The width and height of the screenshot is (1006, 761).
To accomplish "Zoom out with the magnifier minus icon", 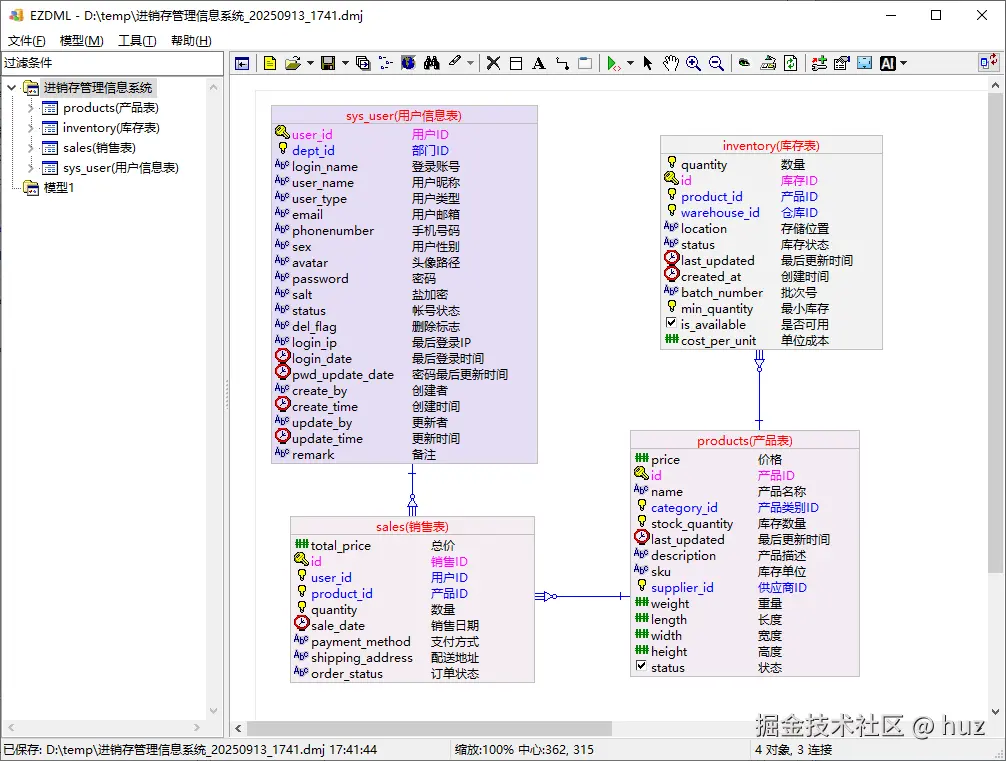I will (716, 63).
